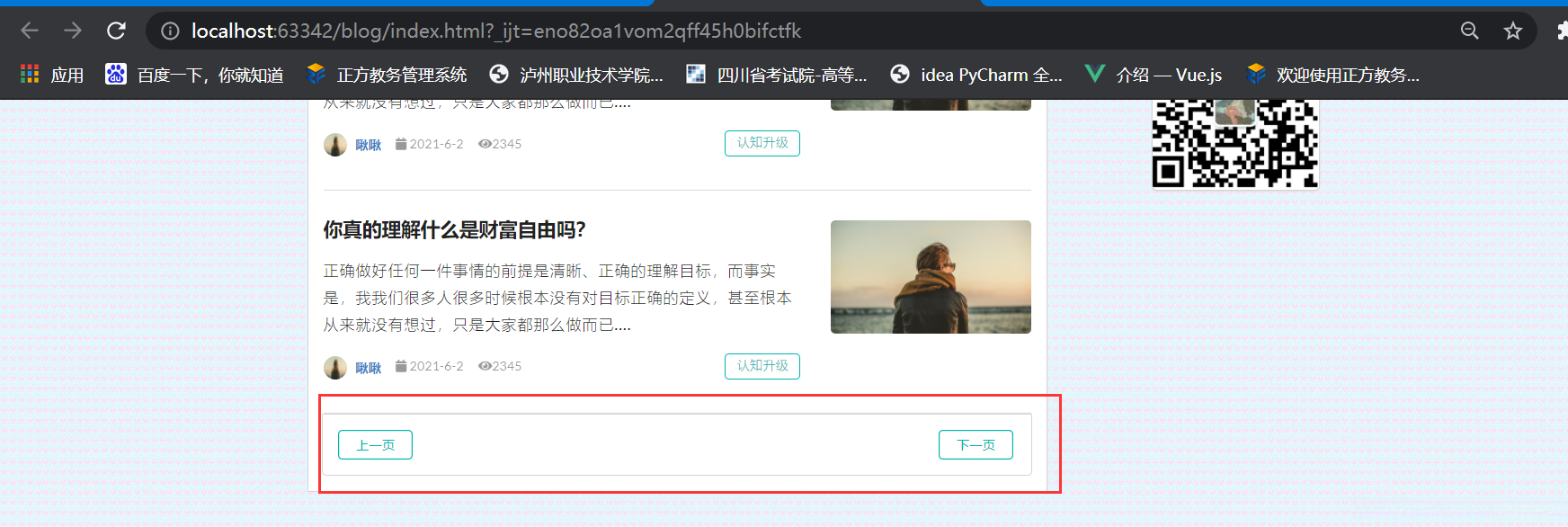
Task: Open author name link under 财富自由 article
Action: point(369,368)
